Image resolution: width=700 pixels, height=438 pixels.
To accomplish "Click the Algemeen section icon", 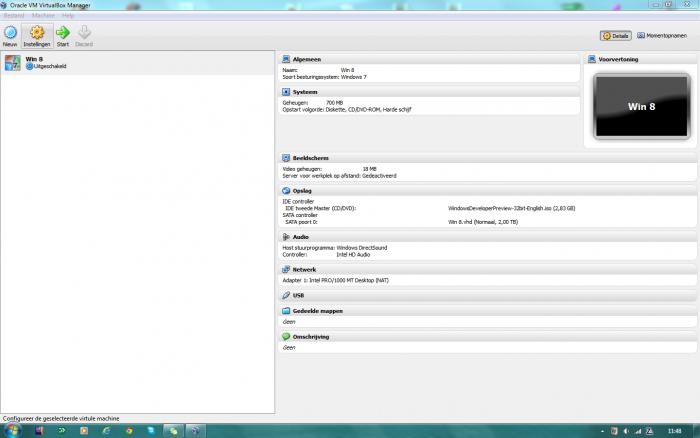I will (286, 59).
